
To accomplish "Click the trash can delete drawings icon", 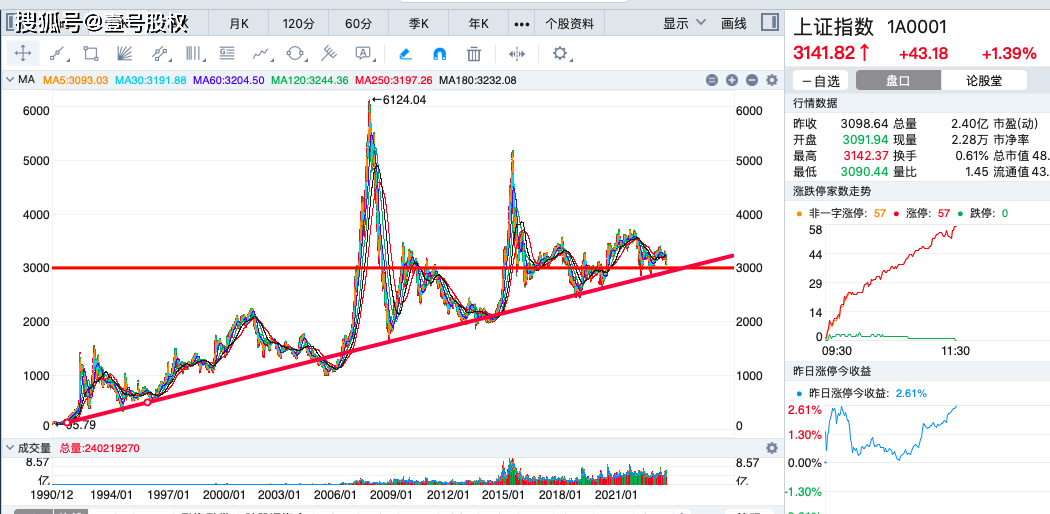I will click(474, 54).
